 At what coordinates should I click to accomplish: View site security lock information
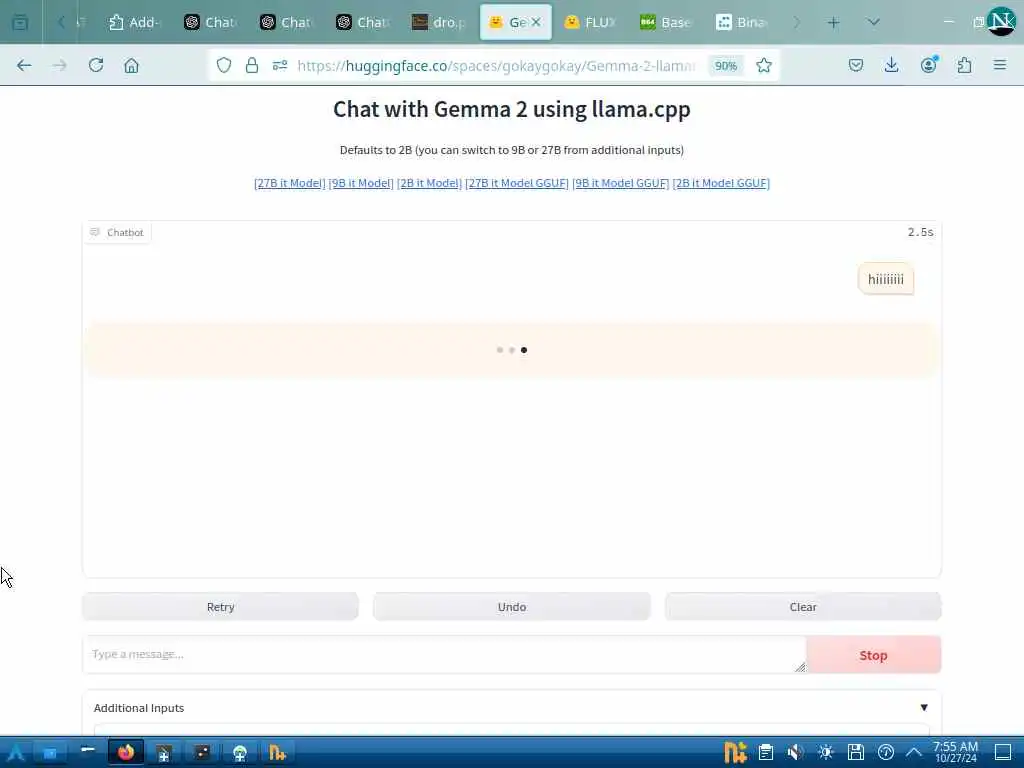pyautogui.click(x=252, y=65)
